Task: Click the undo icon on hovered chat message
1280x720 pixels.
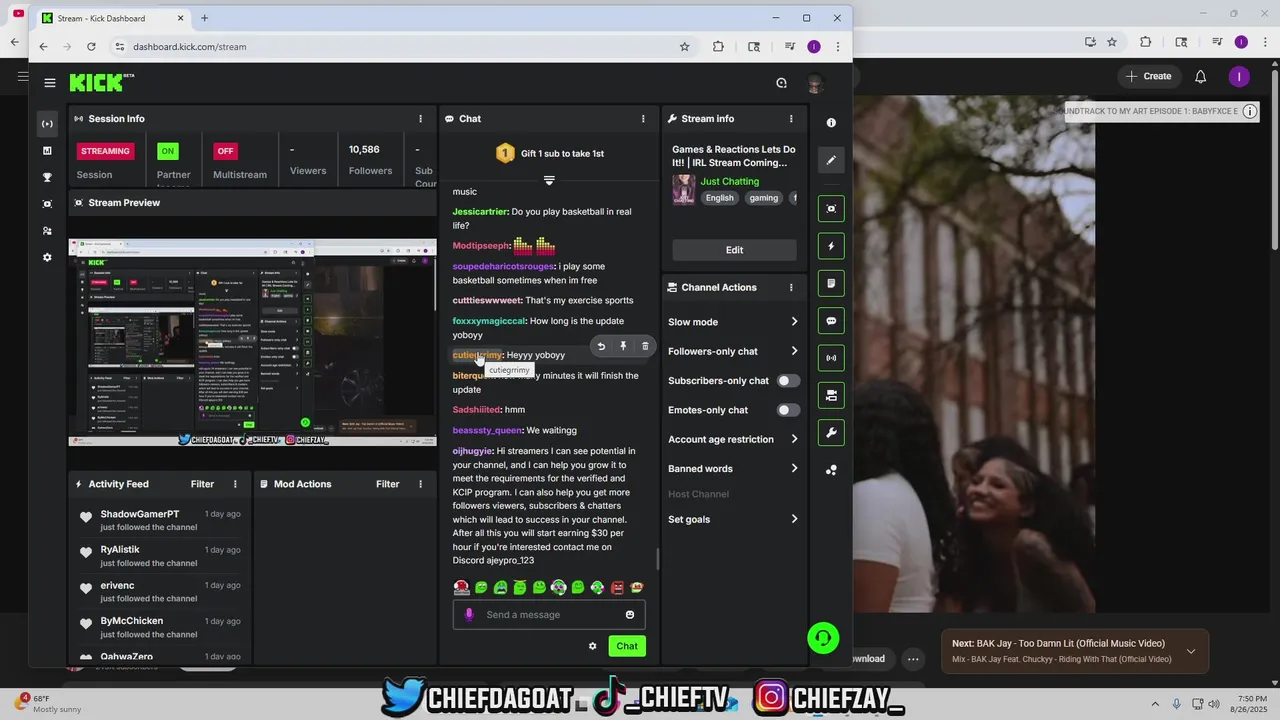Action: (x=601, y=346)
